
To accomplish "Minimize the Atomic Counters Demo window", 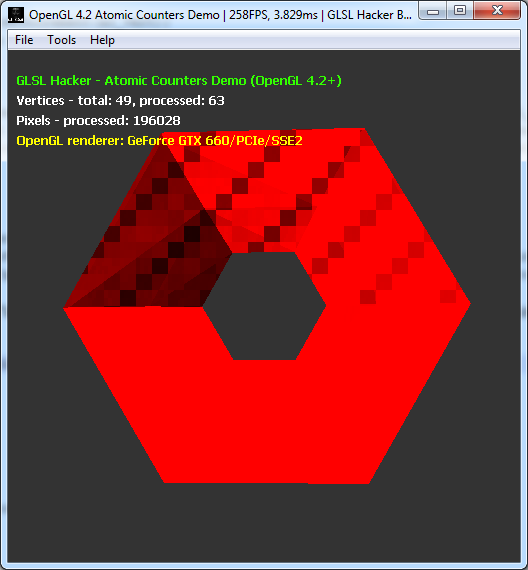I will point(432,11).
